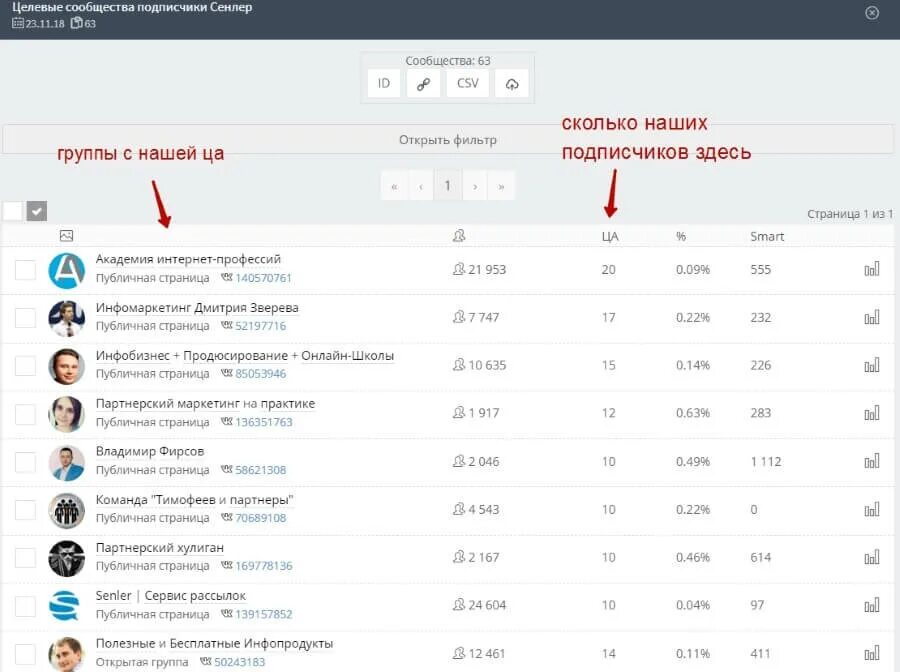
Task: Tick the checkbox for Инфобизнес + Продюсирование row
Action: pyautogui.click(x=25, y=366)
